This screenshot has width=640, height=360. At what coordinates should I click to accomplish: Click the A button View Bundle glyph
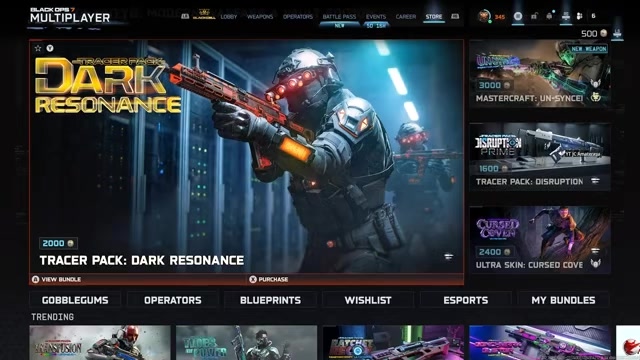coord(36,279)
